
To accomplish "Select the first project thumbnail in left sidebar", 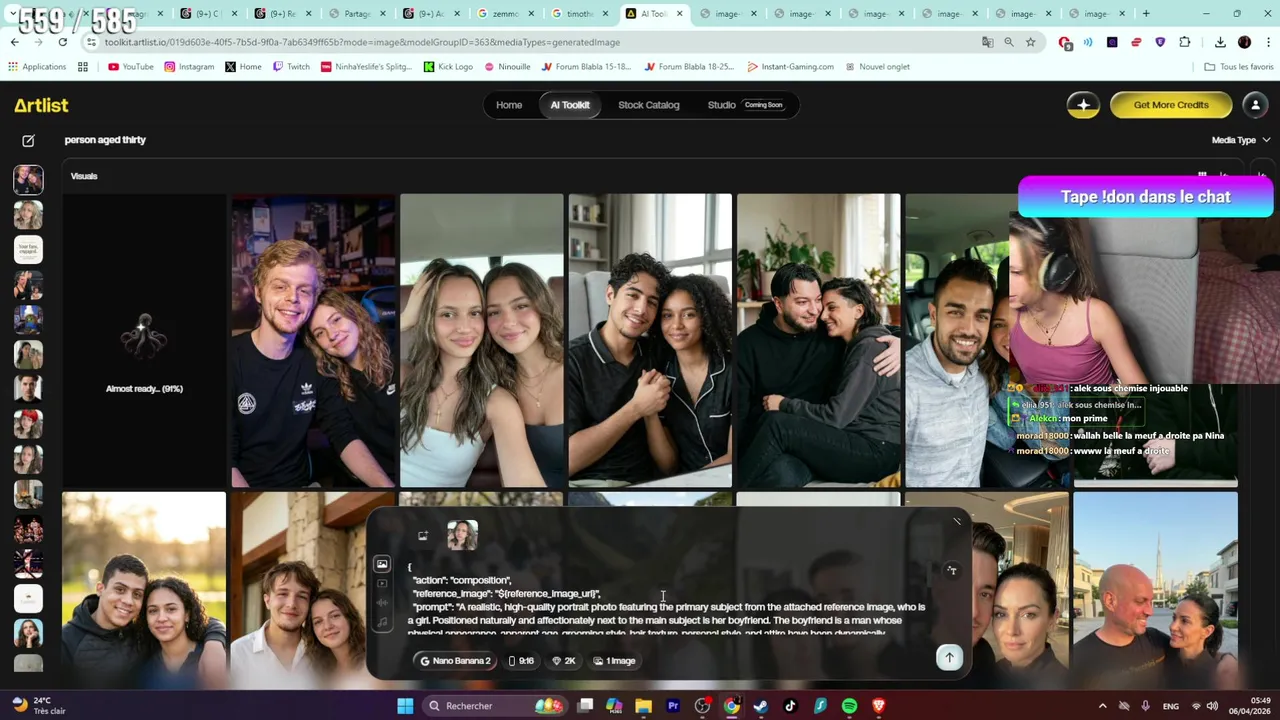I will [x=28, y=180].
